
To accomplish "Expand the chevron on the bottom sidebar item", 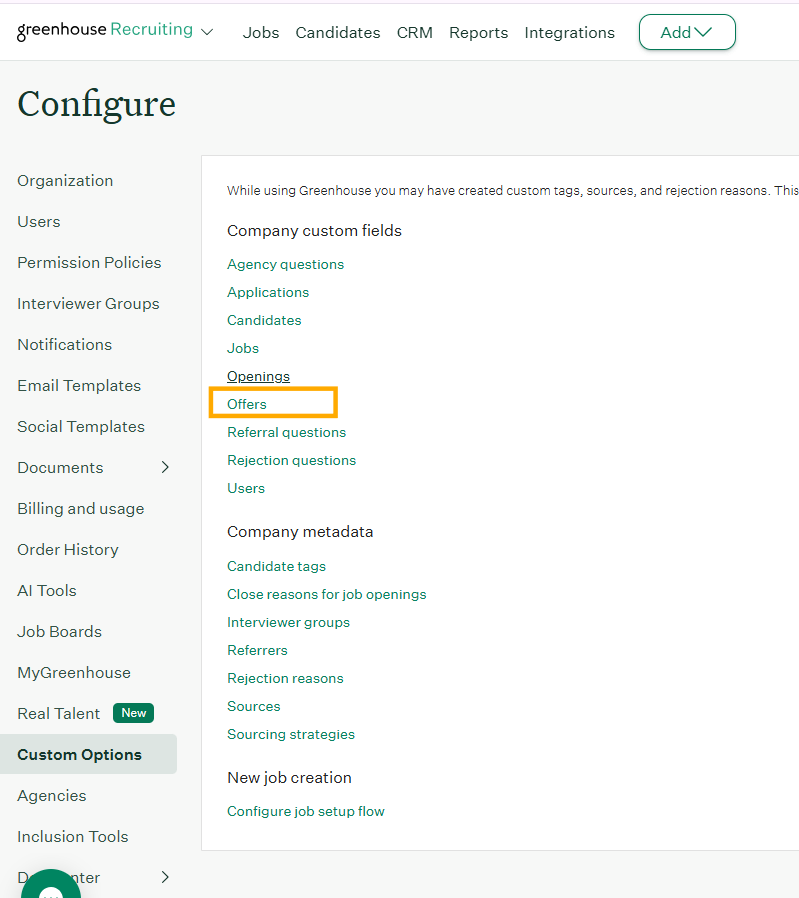I will [165, 877].
